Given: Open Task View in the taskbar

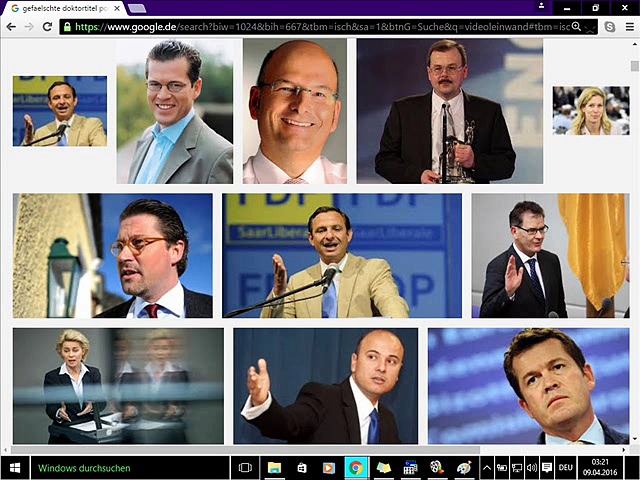Looking at the screenshot, I should pyautogui.click(x=245, y=467).
